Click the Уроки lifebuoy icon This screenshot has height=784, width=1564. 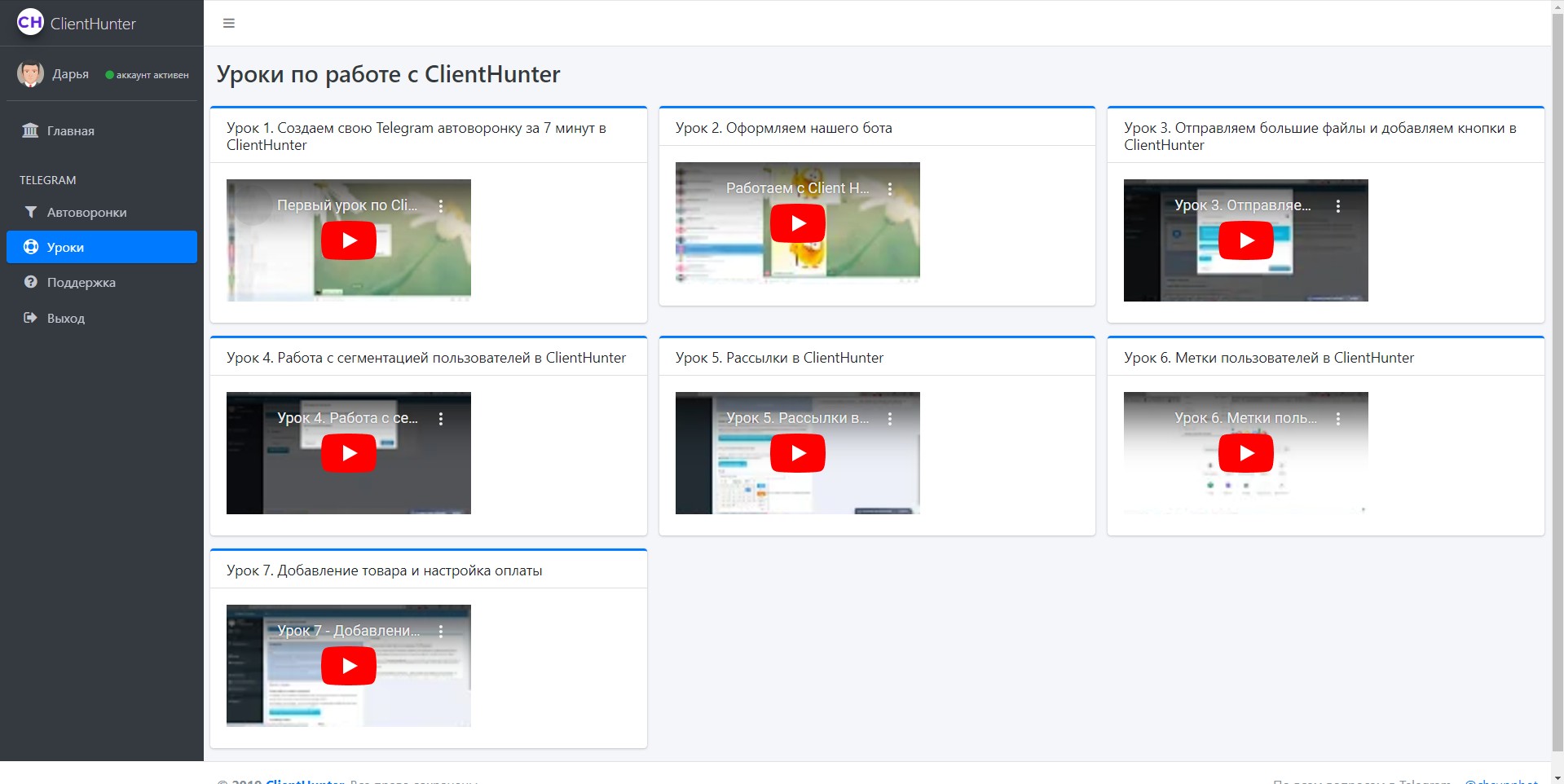coord(31,247)
